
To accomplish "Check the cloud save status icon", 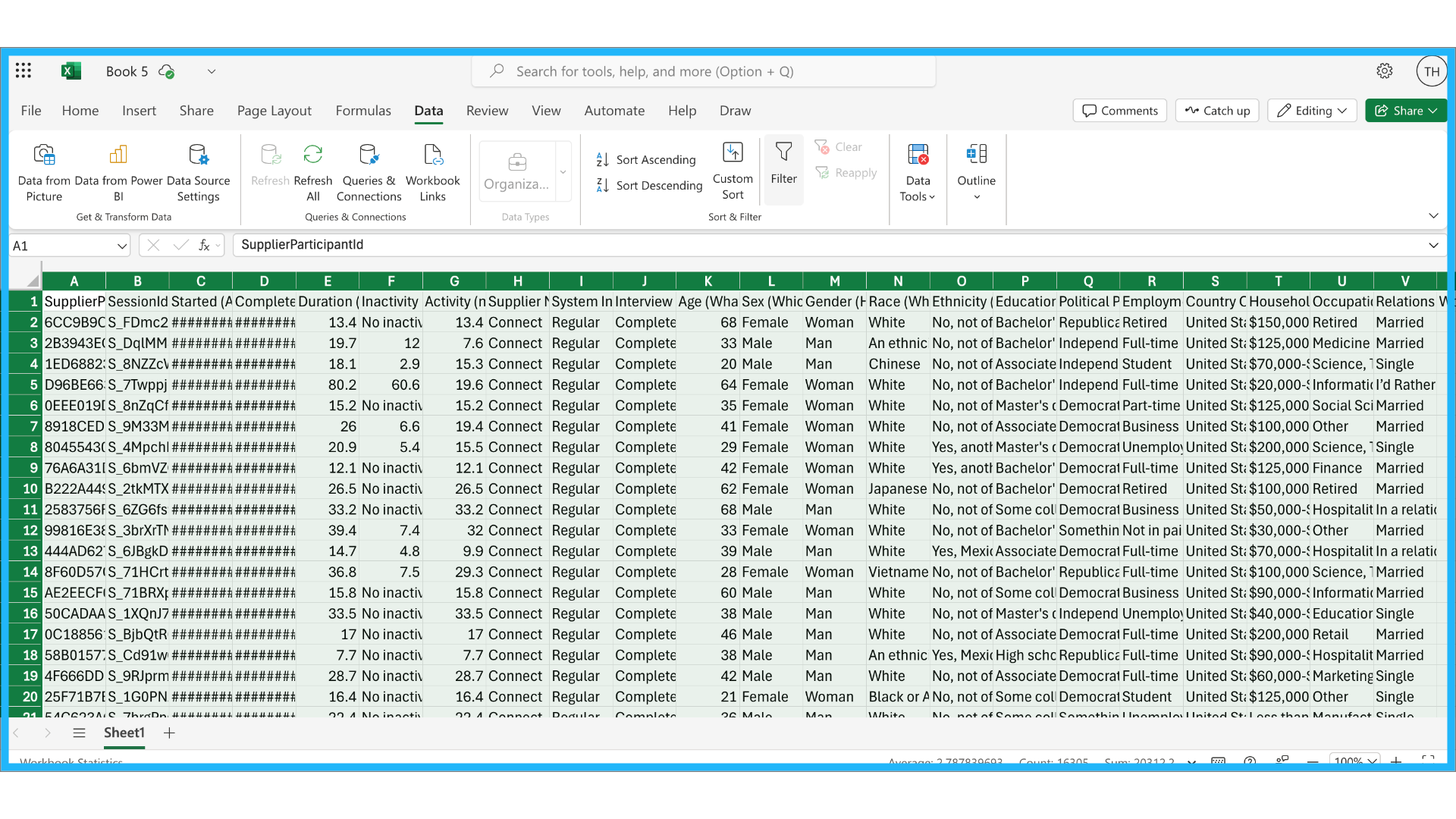I will click(166, 71).
